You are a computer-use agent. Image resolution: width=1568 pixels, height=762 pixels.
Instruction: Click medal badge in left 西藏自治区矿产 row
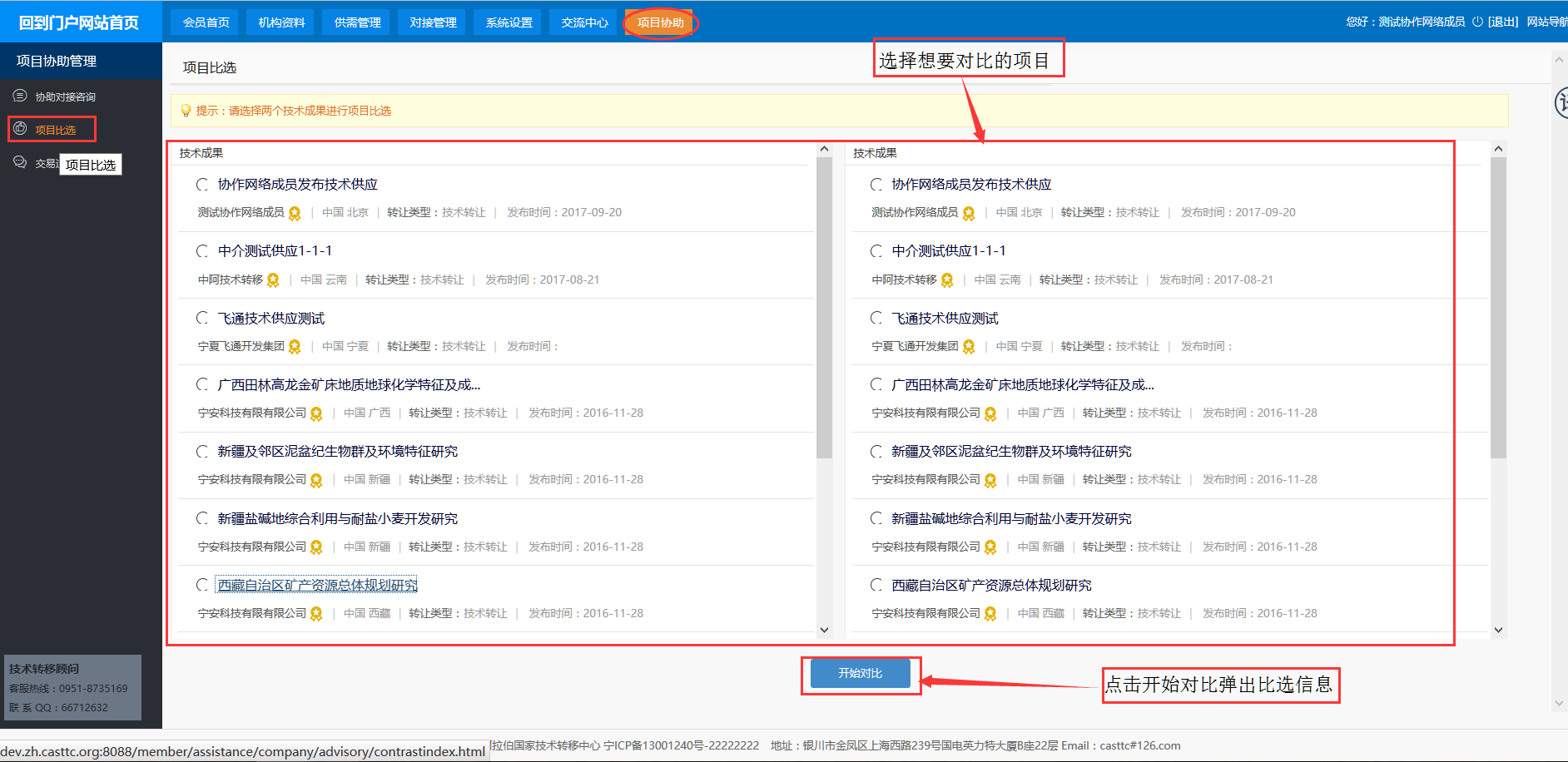[x=316, y=614]
